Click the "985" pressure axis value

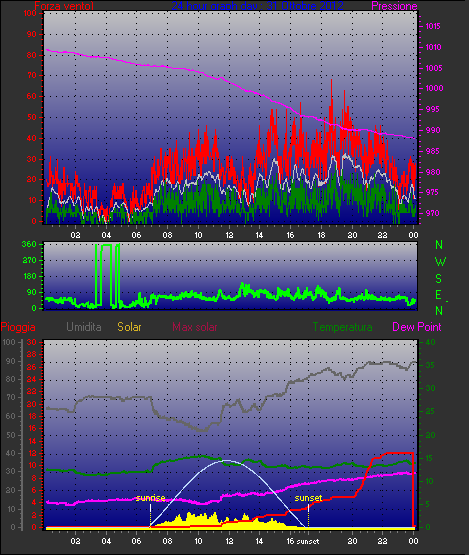pyautogui.click(x=433, y=151)
